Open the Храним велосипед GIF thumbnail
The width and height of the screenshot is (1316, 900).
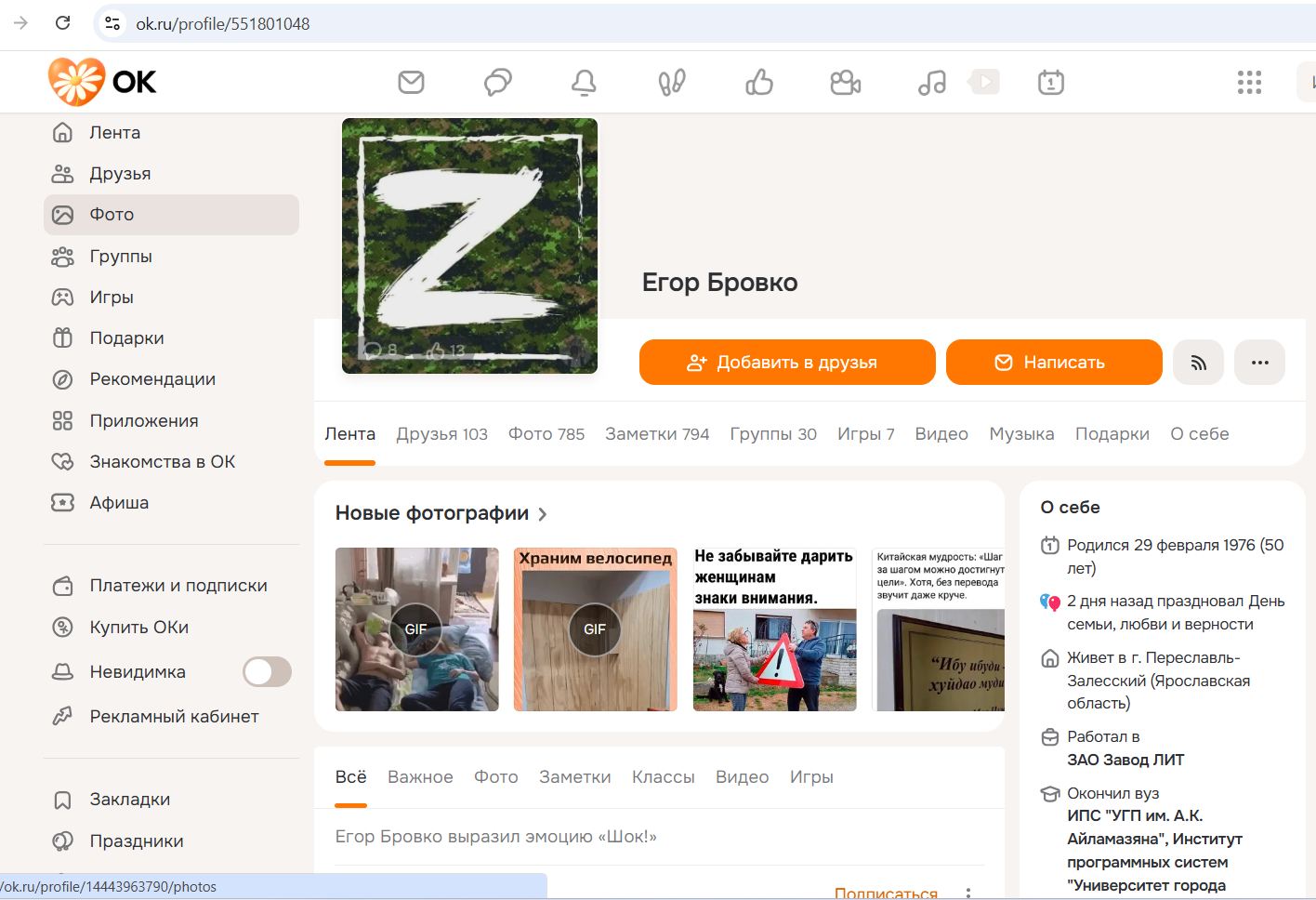pyautogui.click(x=596, y=629)
